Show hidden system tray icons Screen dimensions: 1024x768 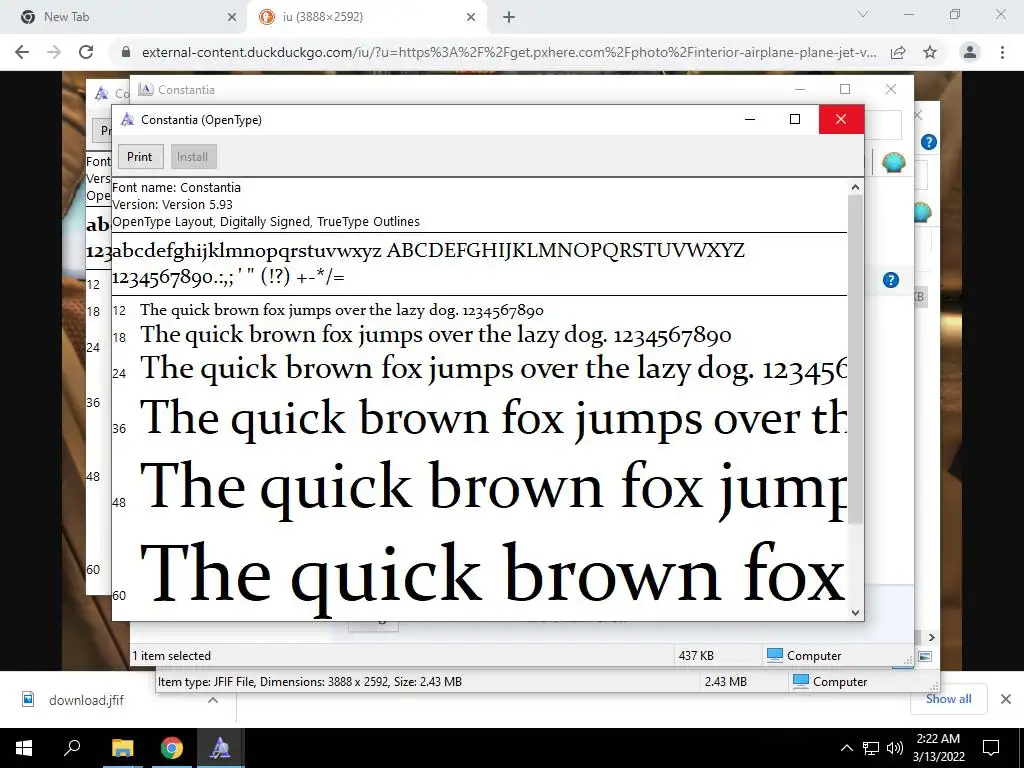[846, 748]
